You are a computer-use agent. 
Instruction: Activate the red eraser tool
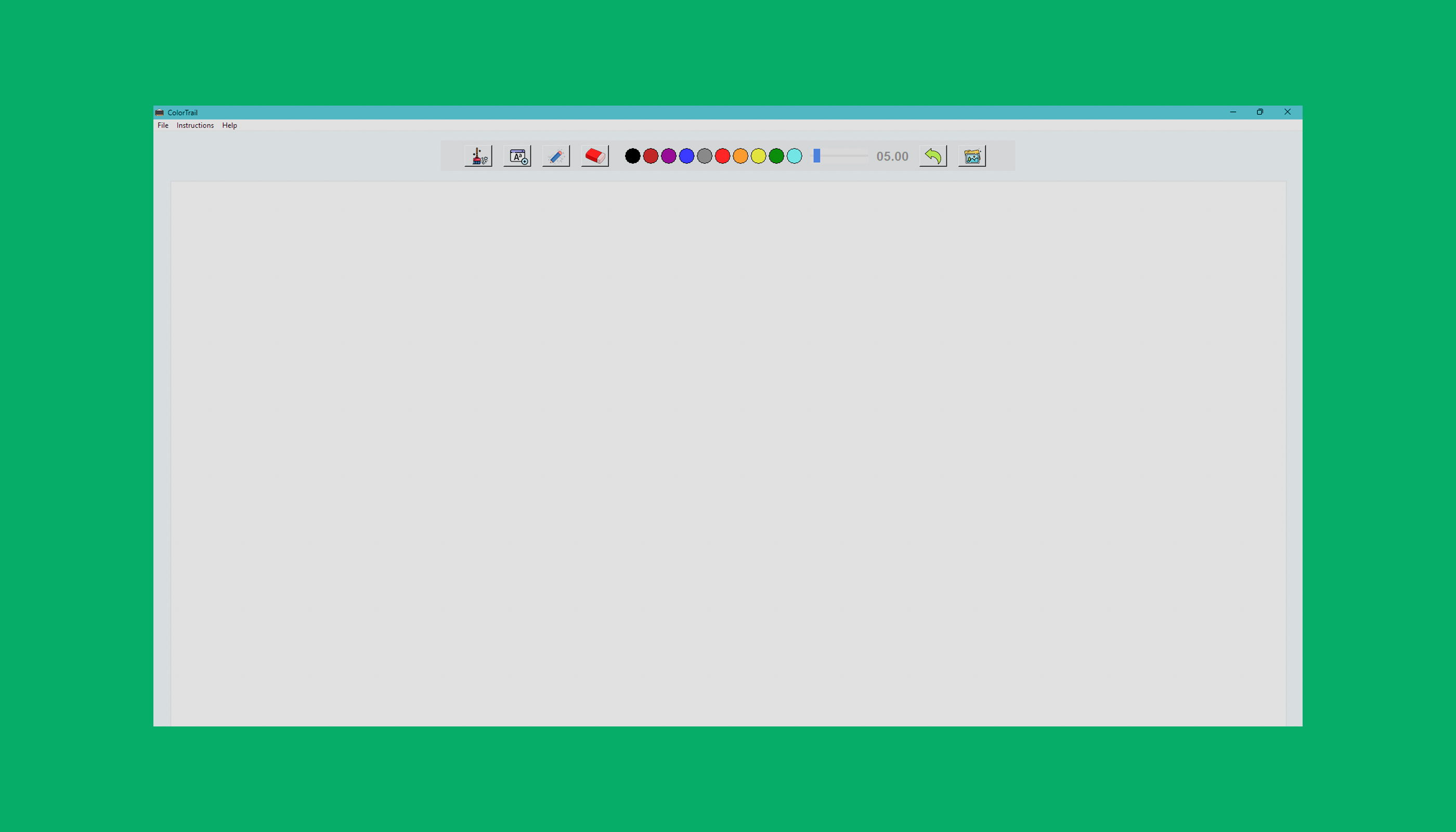(x=595, y=156)
